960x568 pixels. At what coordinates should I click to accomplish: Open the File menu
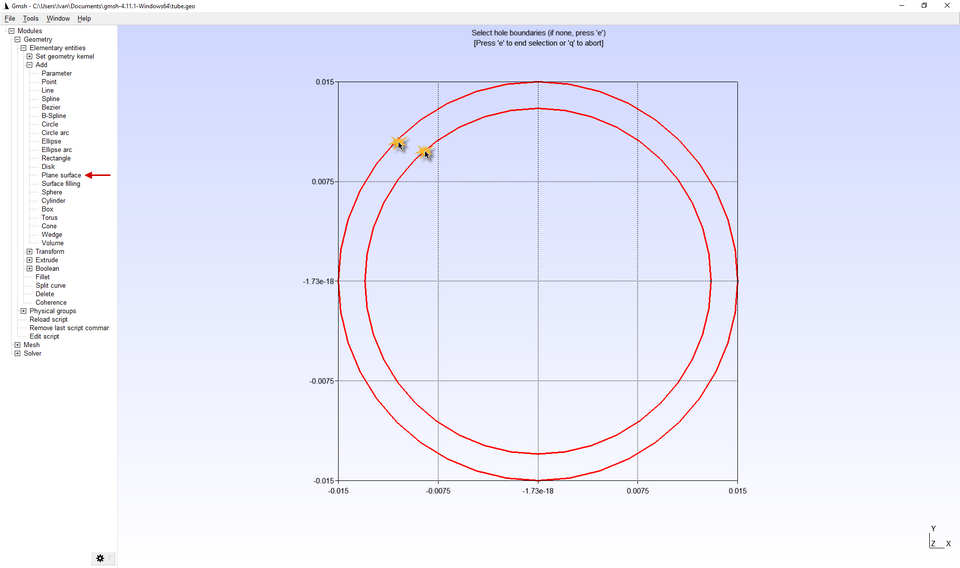pyautogui.click(x=10, y=18)
